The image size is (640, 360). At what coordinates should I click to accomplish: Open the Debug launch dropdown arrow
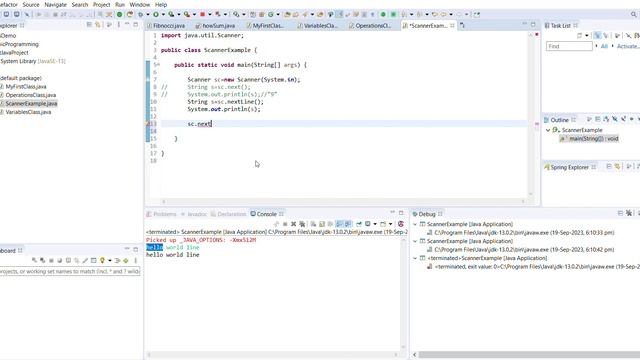(x=148, y=14)
